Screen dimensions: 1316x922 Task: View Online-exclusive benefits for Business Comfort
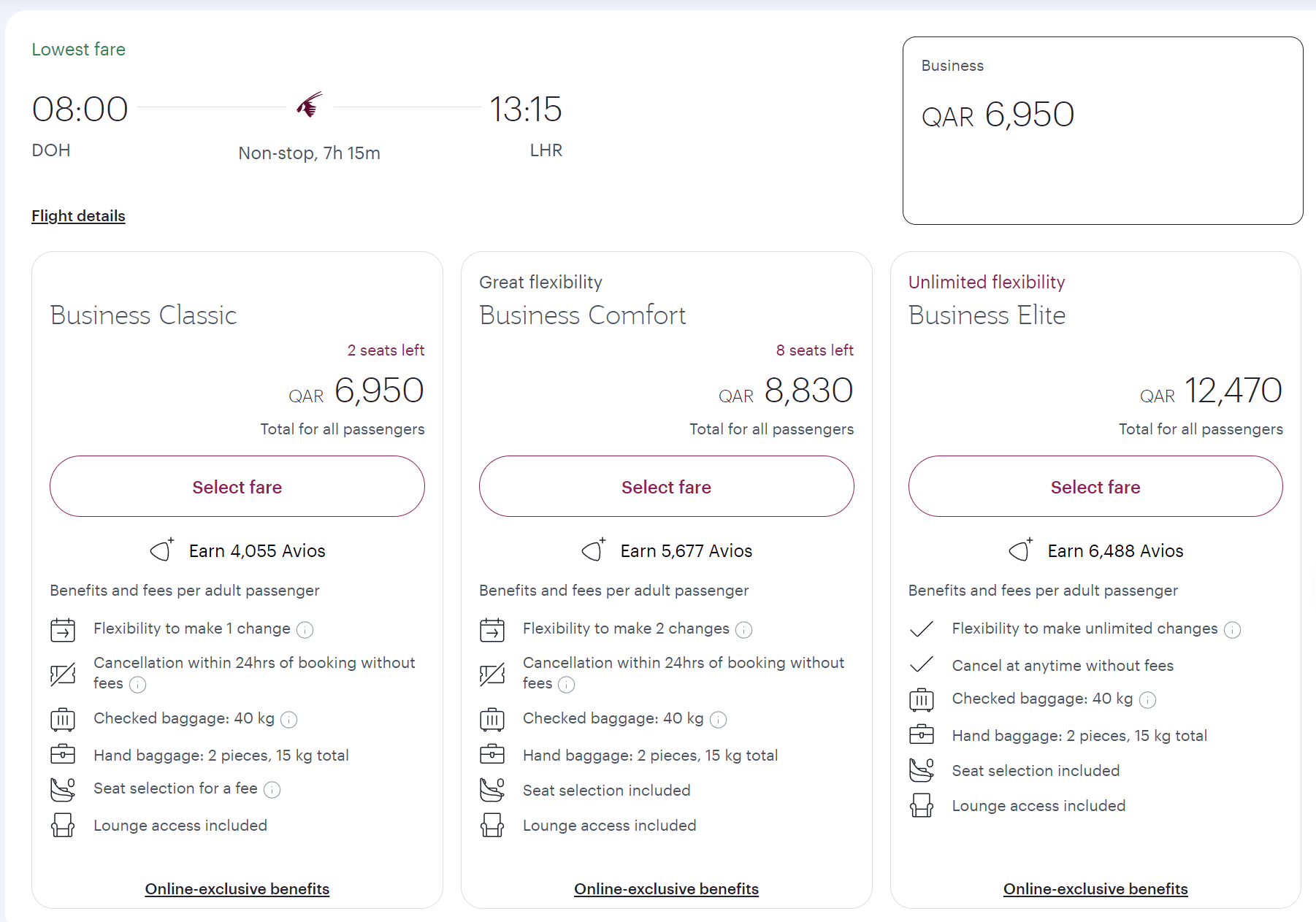coord(666,889)
